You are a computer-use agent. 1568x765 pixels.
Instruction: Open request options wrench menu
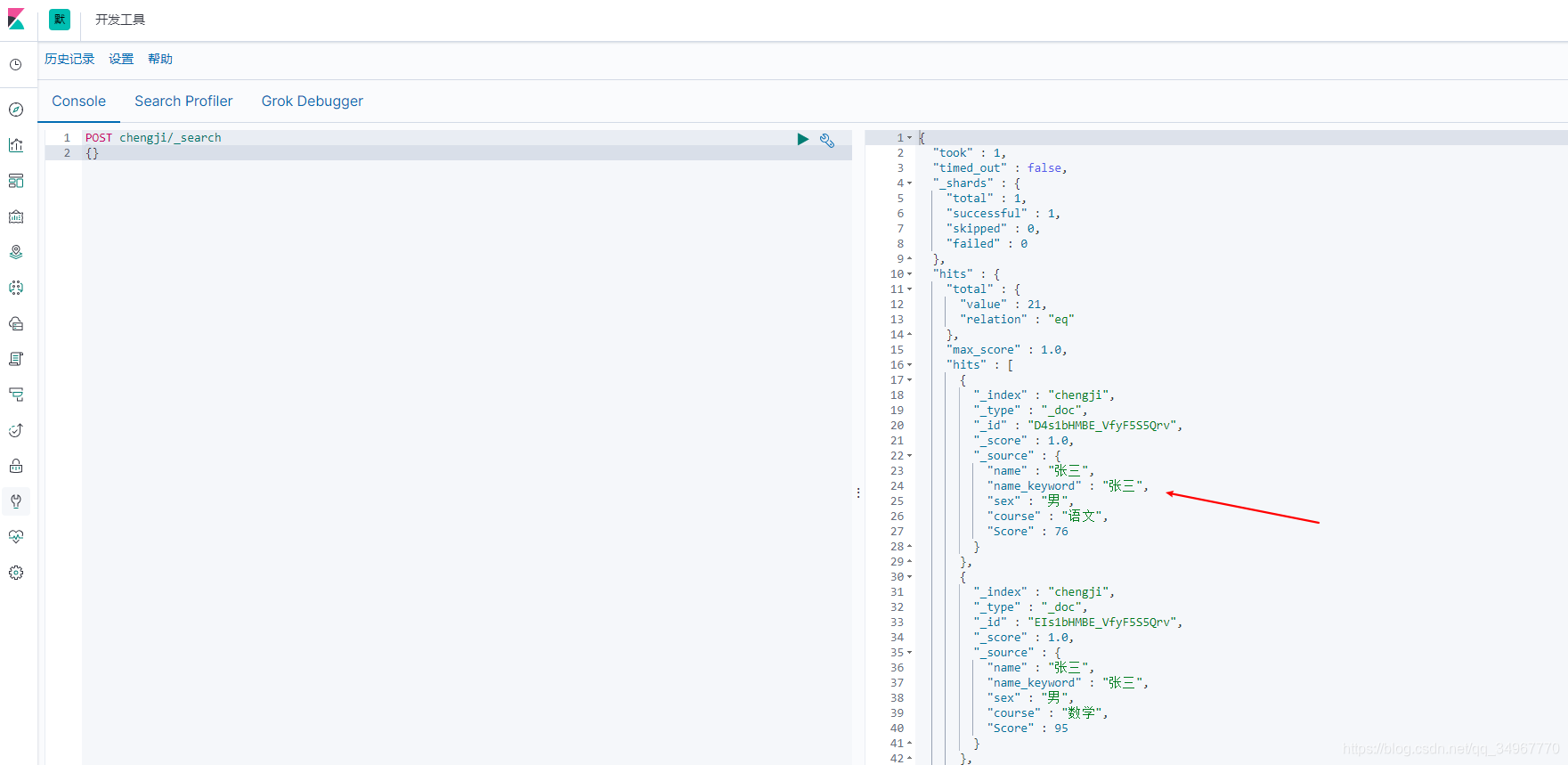coord(827,140)
